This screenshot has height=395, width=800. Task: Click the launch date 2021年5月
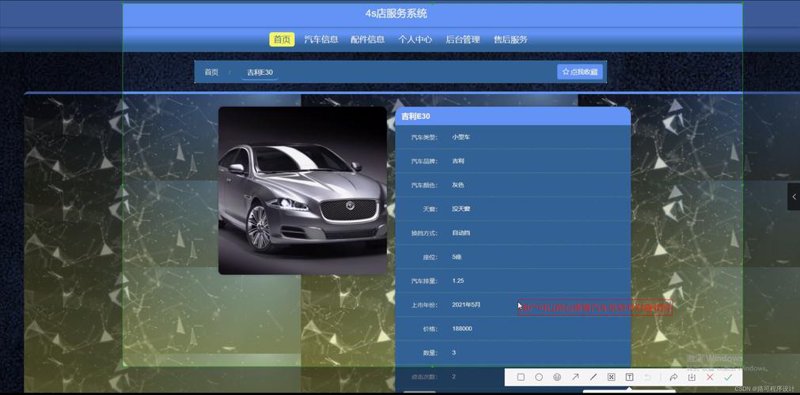point(466,305)
